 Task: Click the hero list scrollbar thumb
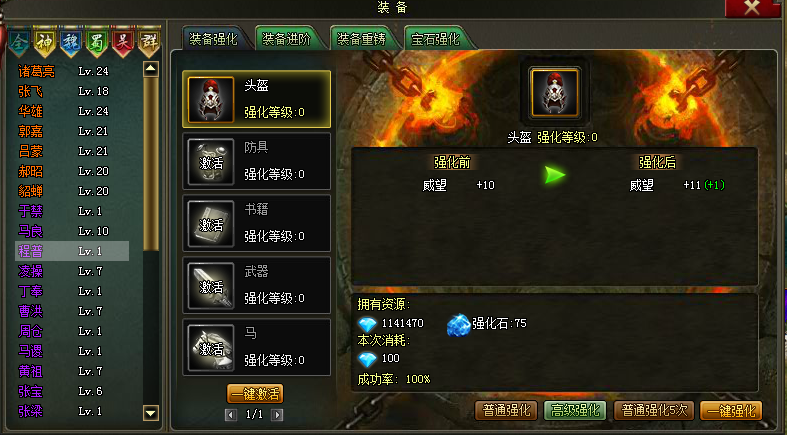pyautogui.click(x=151, y=163)
